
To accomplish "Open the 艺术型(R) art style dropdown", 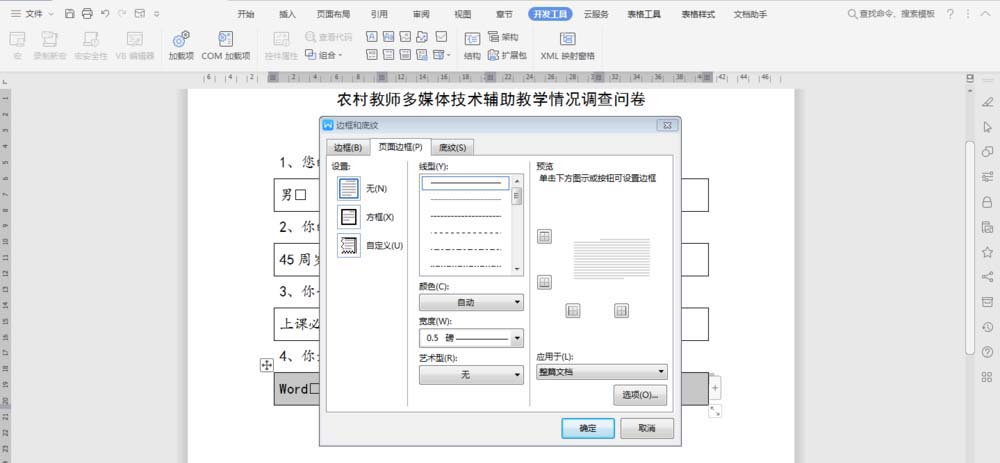I will pos(471,375).
